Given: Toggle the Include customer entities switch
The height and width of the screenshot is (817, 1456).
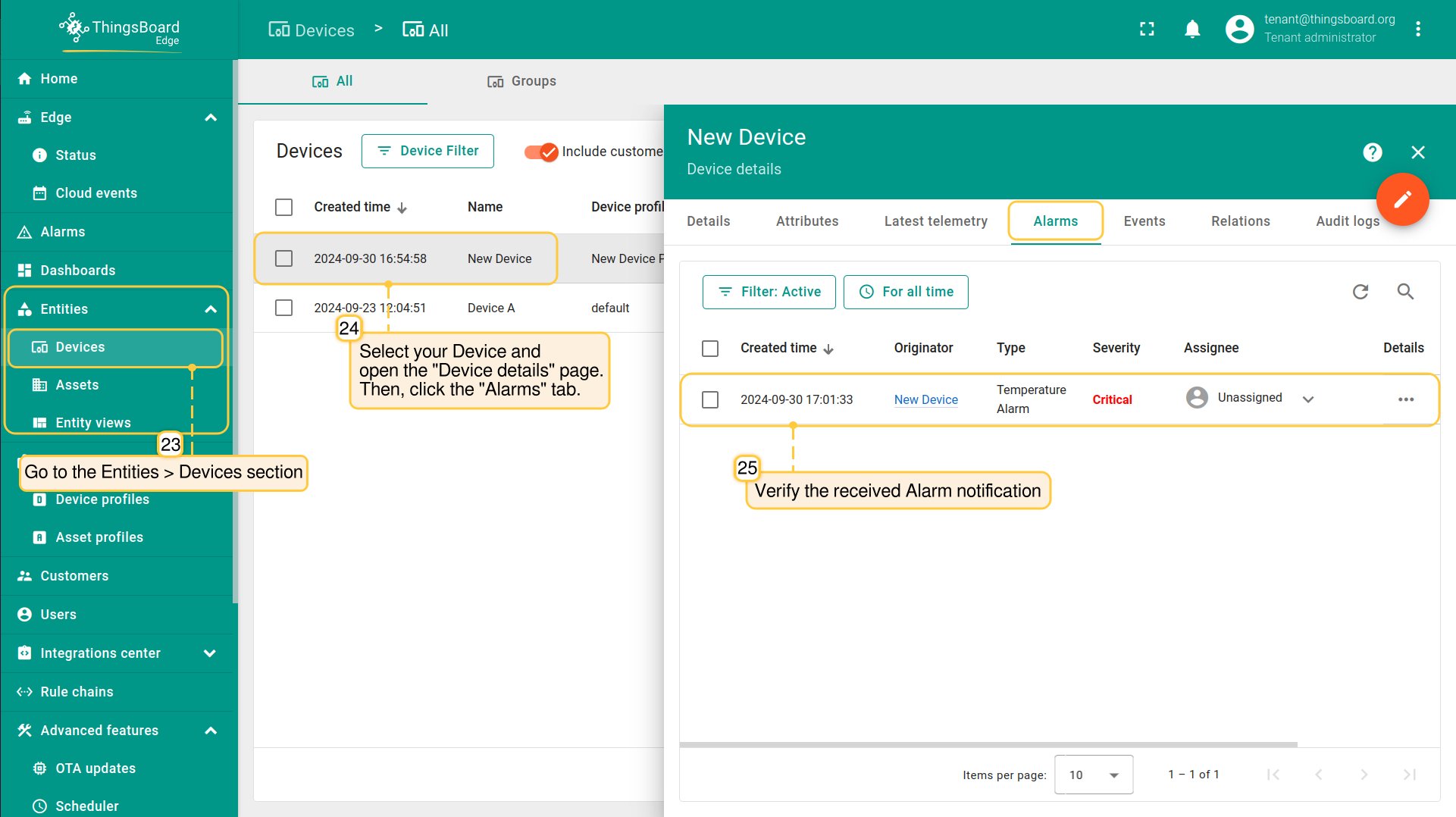Looking at the screenshot, I should pyautogui.click(x=541, y=152).
